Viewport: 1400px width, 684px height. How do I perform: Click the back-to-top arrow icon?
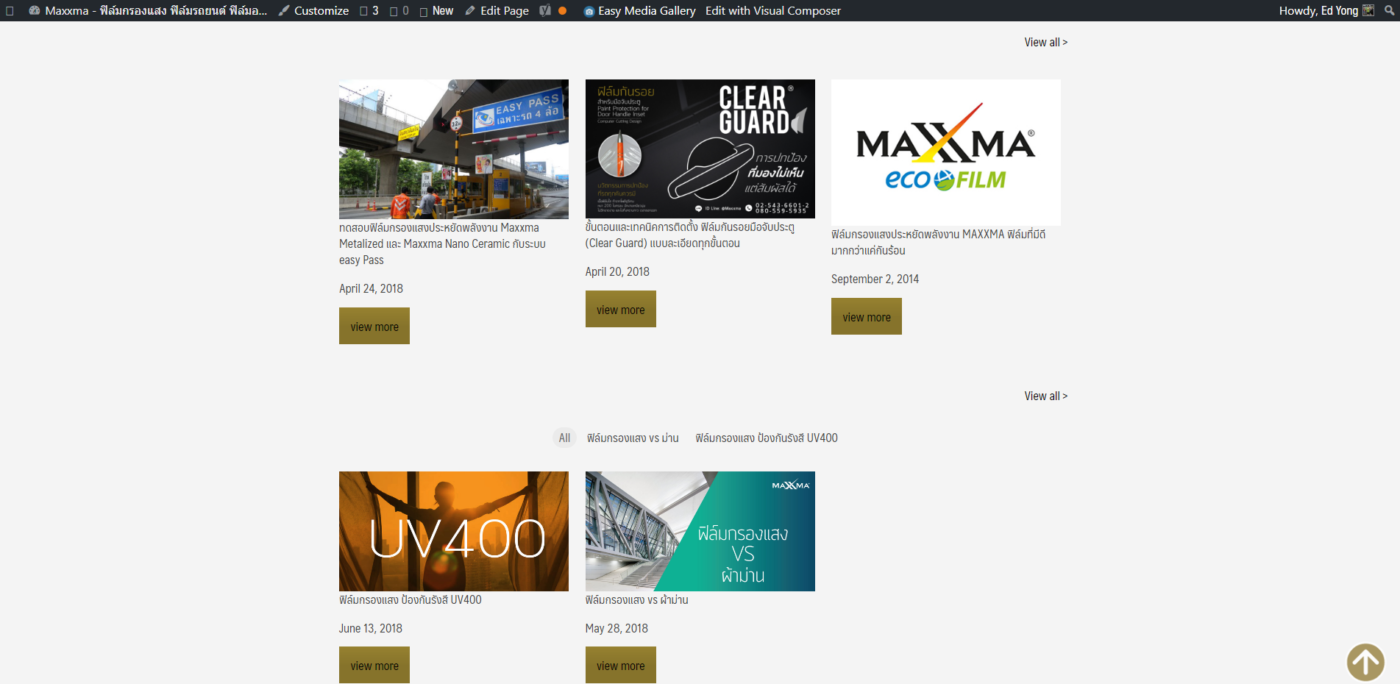[x=1365, y=662]
